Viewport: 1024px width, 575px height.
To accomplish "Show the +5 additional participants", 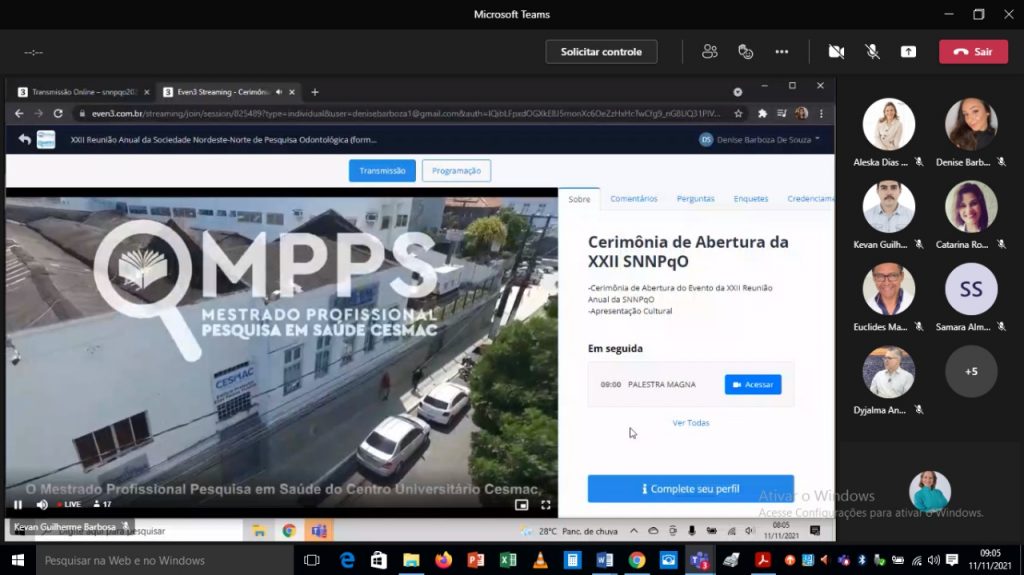I will tap(971, 371).
